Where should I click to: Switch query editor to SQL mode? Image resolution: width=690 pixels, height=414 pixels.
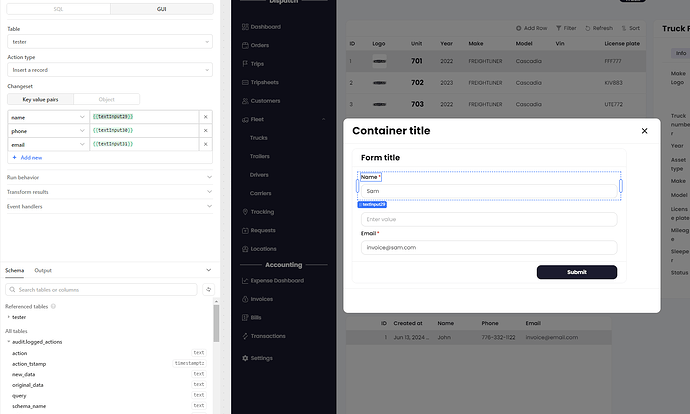click(x=57, y=9)
